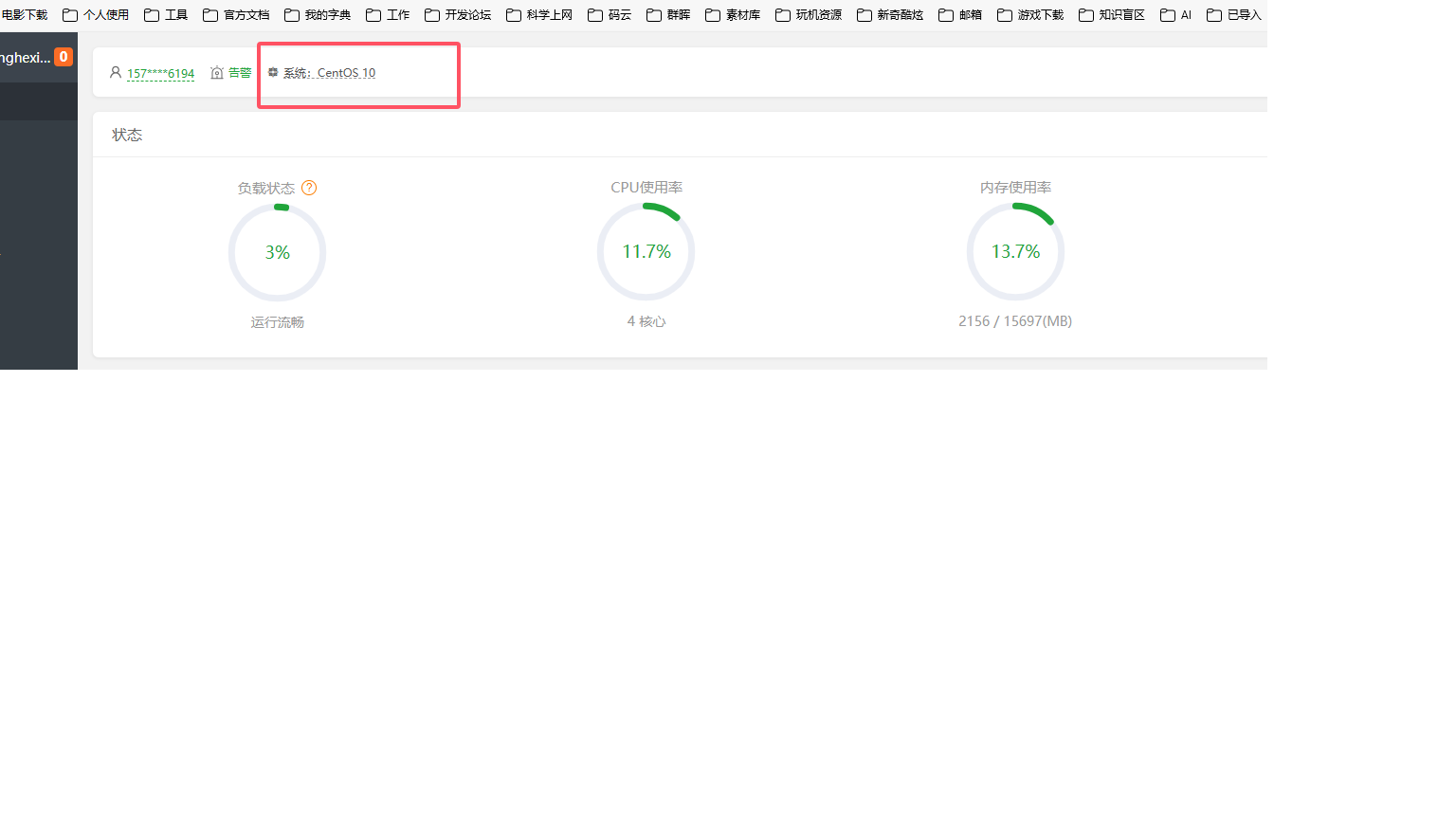
Task: Click the orange 0 notification badge
Action: [64, 57]
